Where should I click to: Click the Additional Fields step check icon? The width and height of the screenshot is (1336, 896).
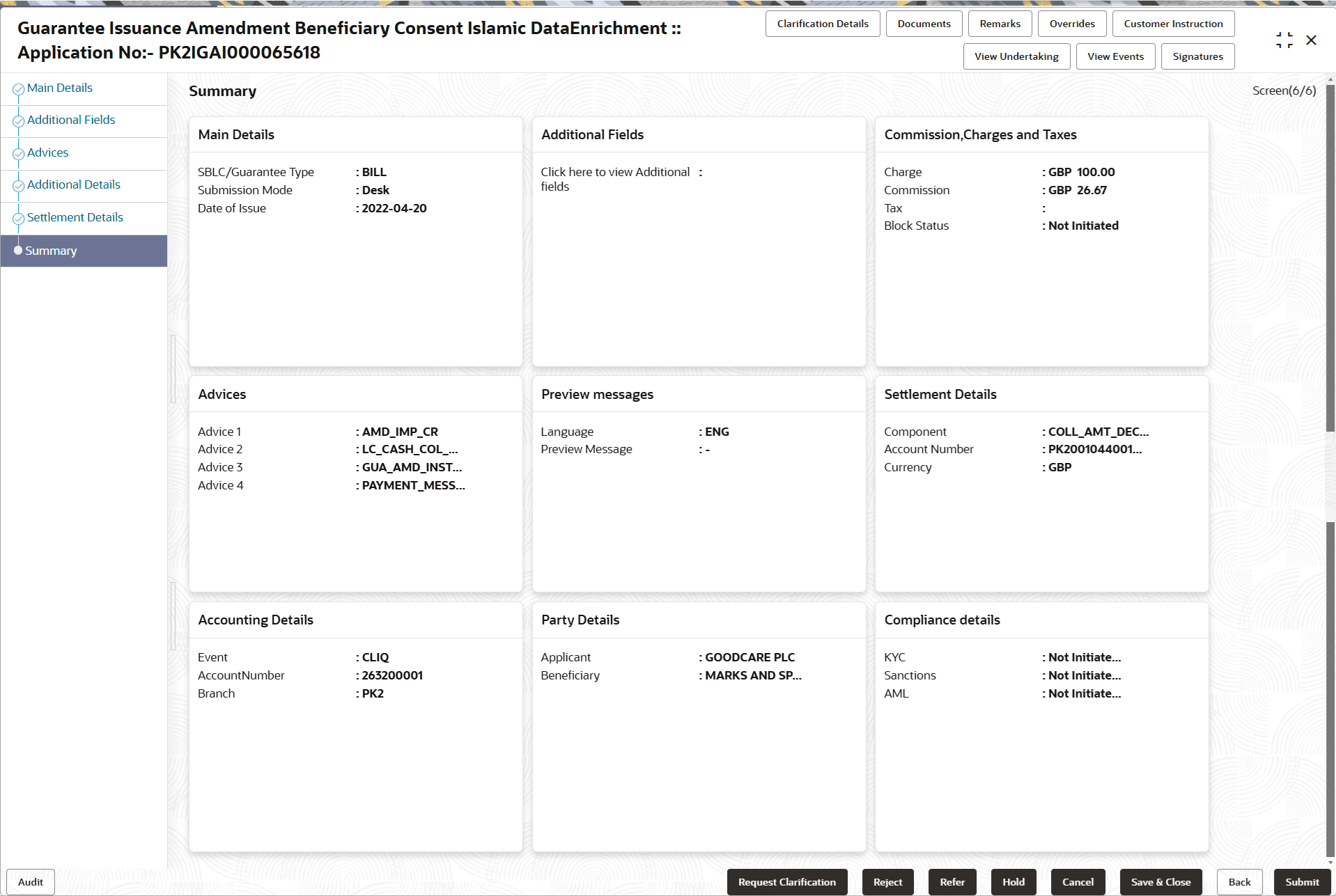point(18,121)
